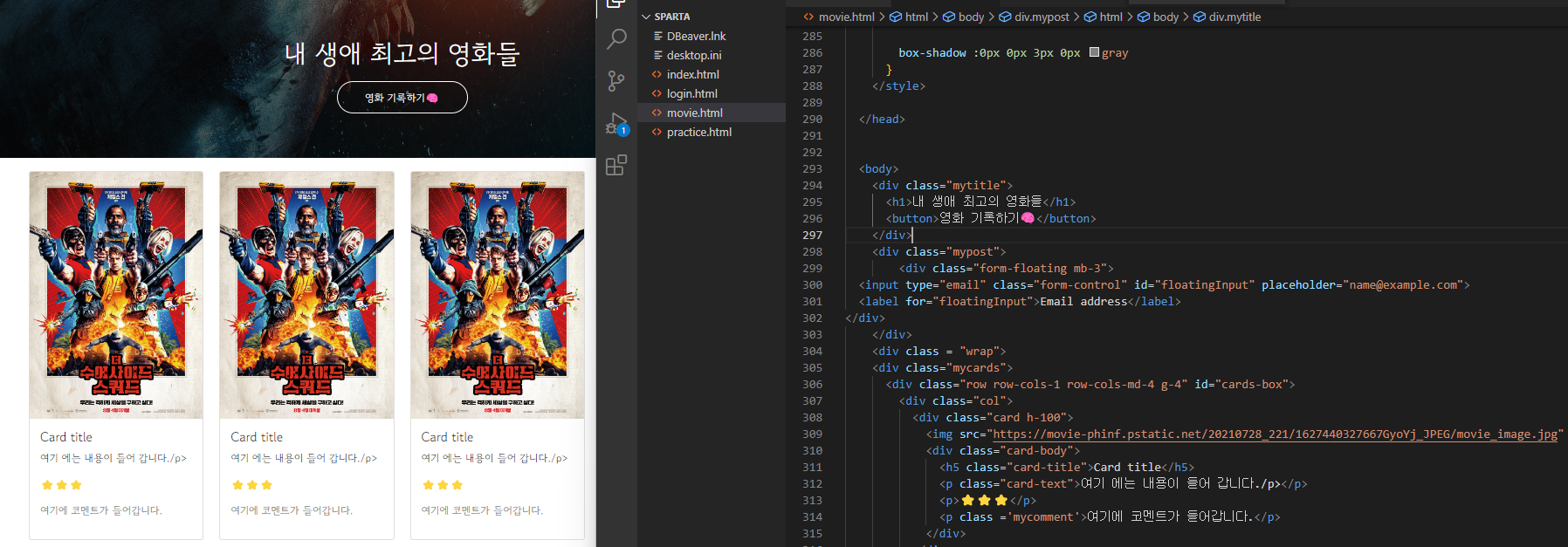Click the <body> opening tag on line 293
This screenshot has height=547, width=1568.
[878, 168]
